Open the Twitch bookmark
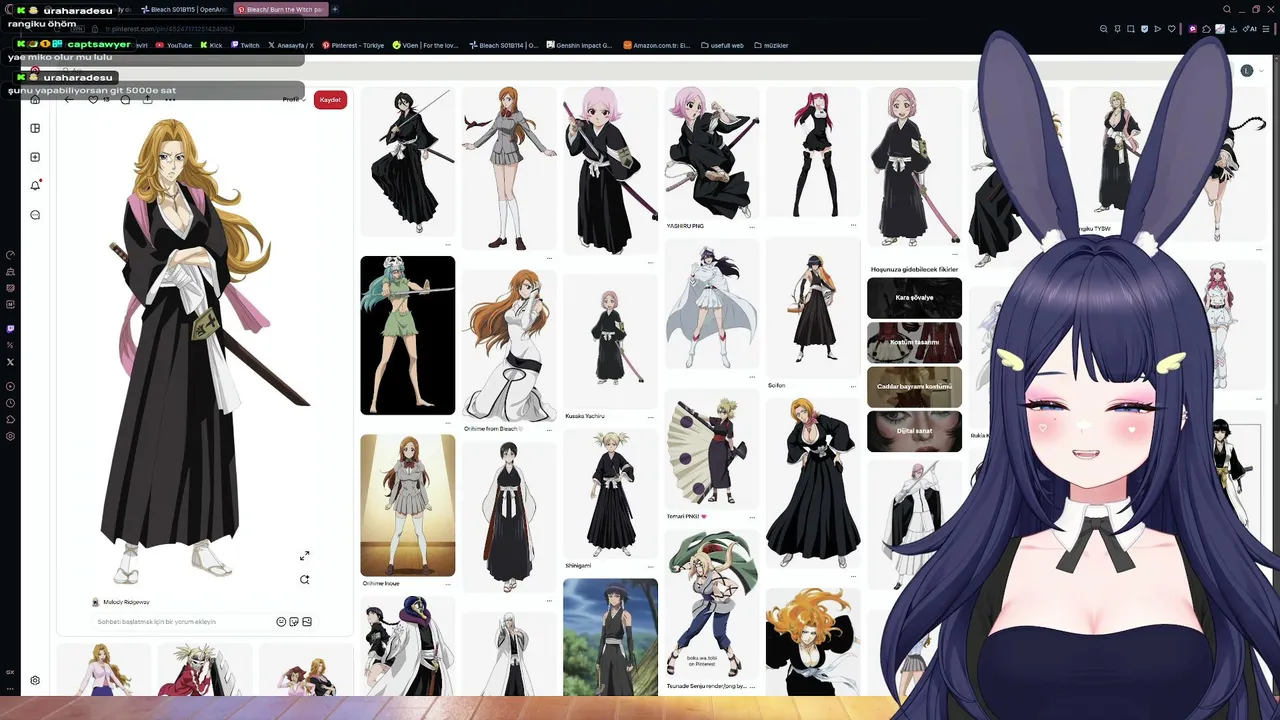Screen dimensions: 1280x720 coord(245,45)
